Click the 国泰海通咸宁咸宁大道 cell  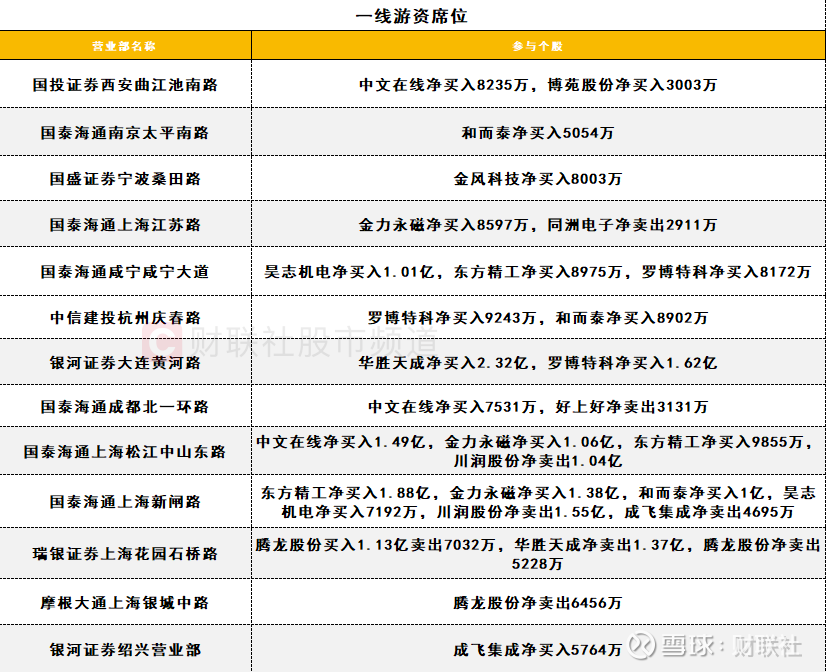125,272
